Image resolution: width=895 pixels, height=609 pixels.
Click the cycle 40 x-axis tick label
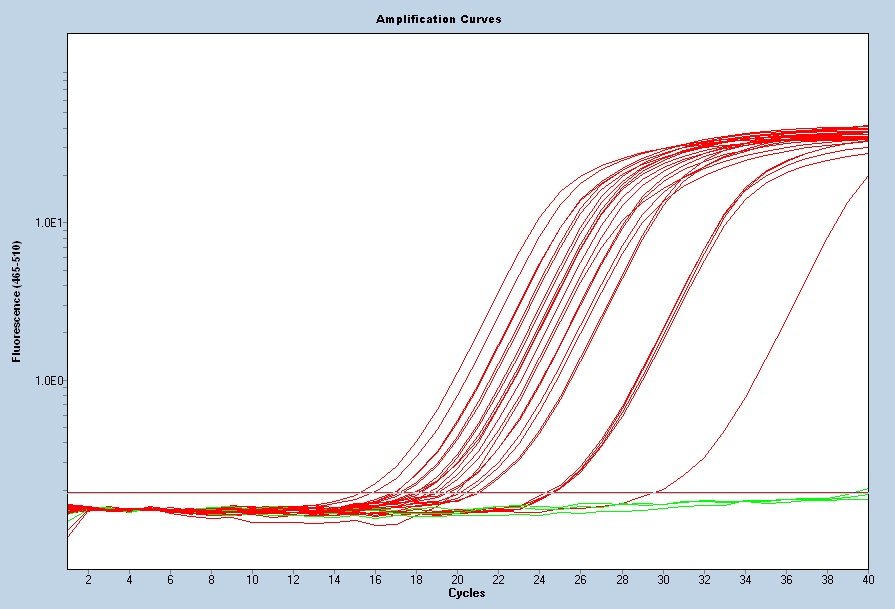pos(867,579)
